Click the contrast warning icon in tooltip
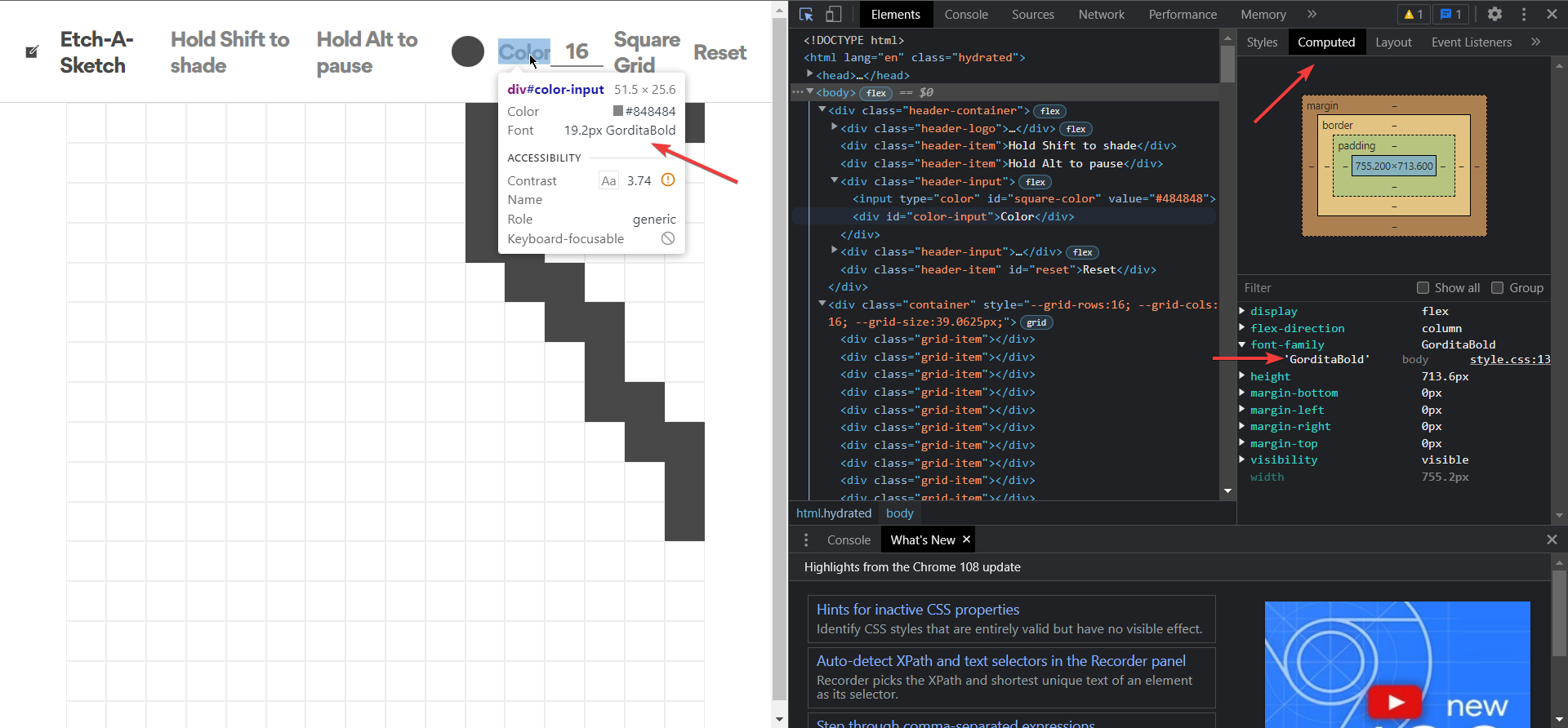The width and height of the screenshot is (1568, 728). point(668,180)
